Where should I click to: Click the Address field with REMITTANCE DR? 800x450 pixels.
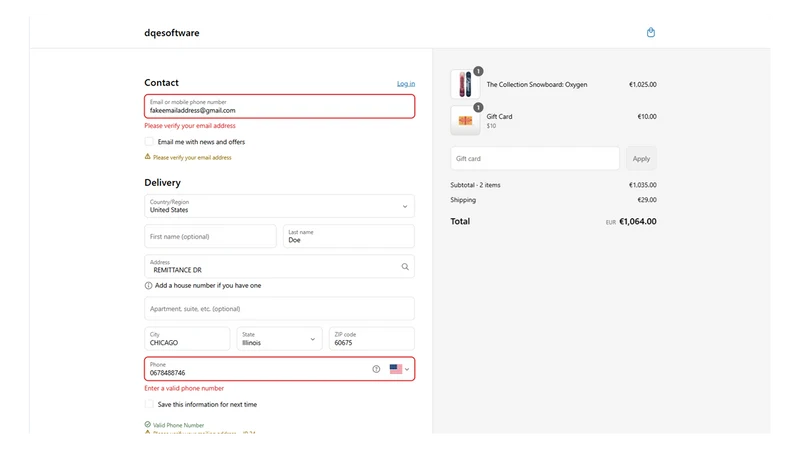tap(279, 266)
